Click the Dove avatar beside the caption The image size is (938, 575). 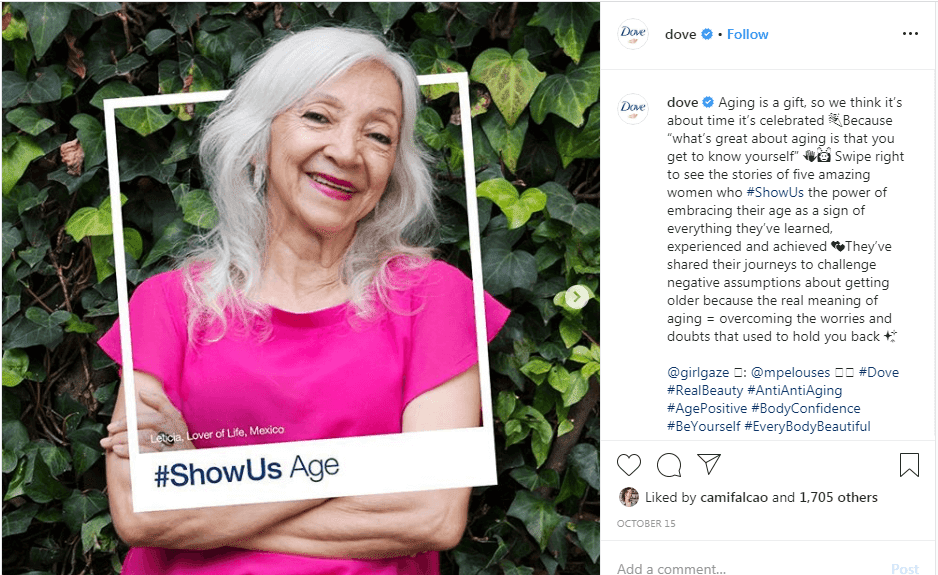click(x=633, y=109)
